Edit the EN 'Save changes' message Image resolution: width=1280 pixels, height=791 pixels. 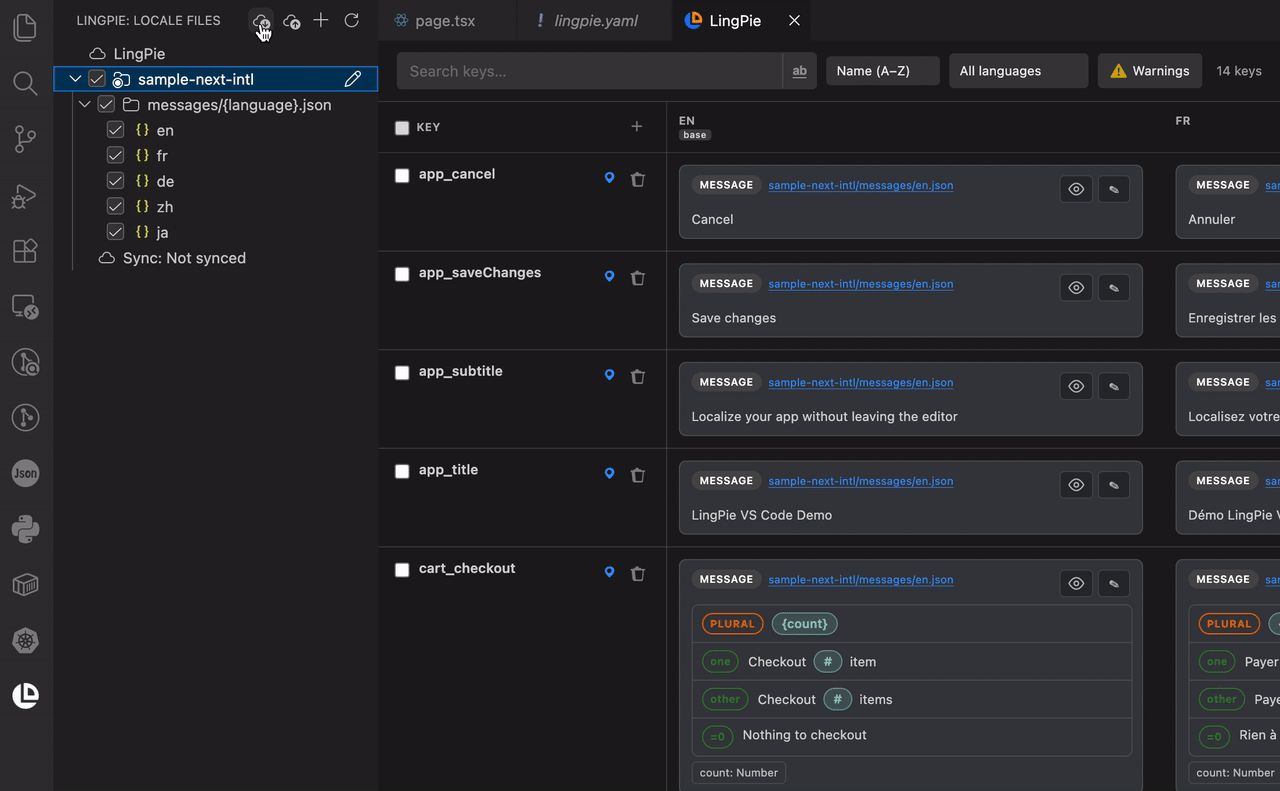pos(1114,288)
